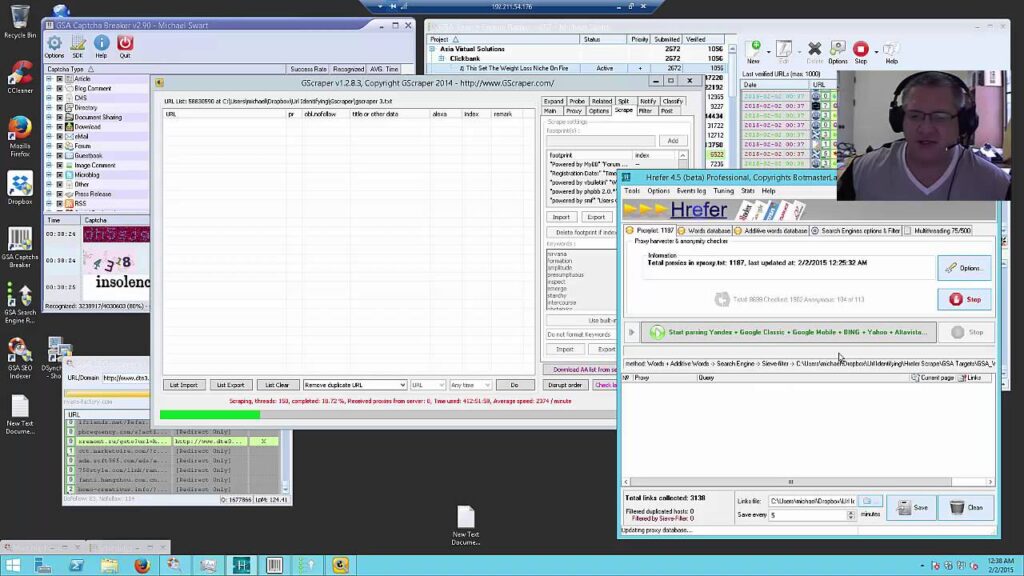The image size is (1024, 576).
Task: Collapse Asia Virtual Solutions project group
Action: [x=432, y=49]
